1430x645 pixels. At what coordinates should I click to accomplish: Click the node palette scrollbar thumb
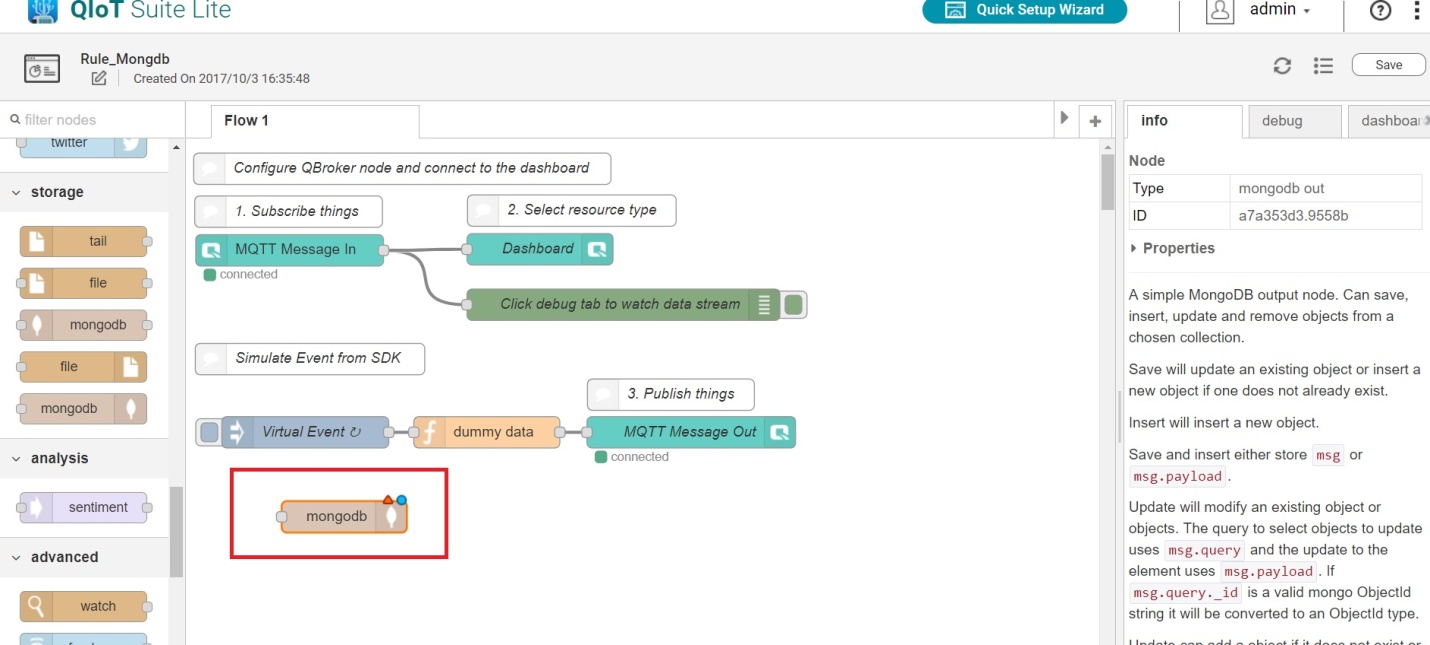(x=176, y=532)
